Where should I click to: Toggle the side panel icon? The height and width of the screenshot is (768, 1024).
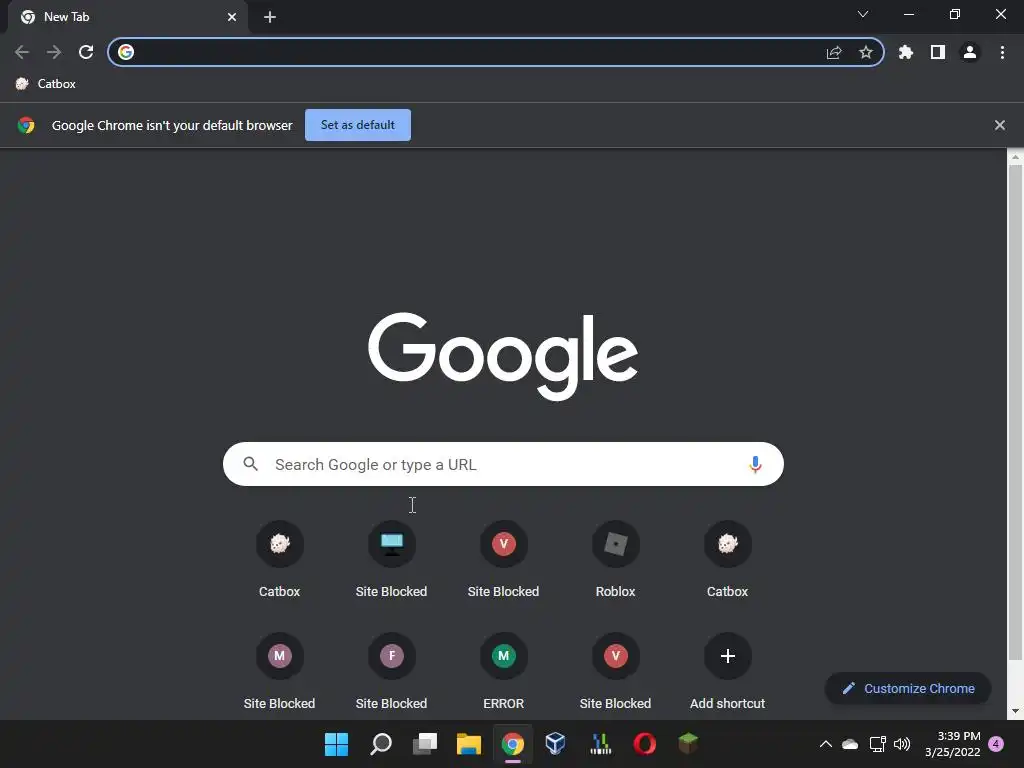pyautogui.click(x=938, y=52)
